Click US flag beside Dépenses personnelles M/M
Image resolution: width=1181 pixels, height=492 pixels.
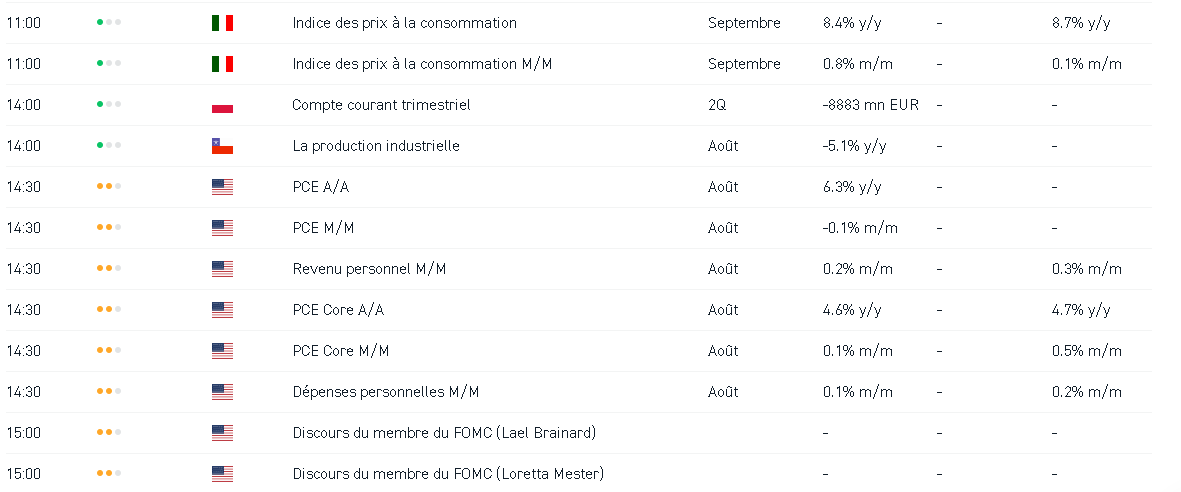(222, 392)
